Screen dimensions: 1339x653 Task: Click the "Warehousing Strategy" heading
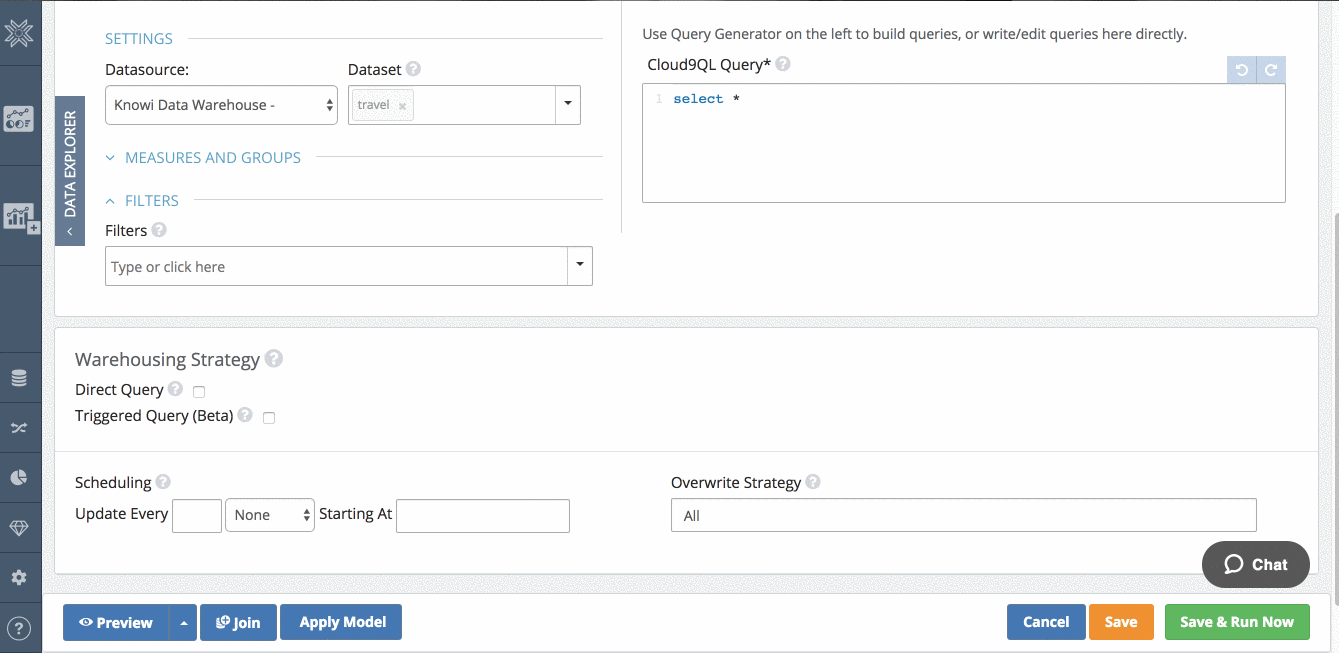pyautogui.click(x=167, y=359)
